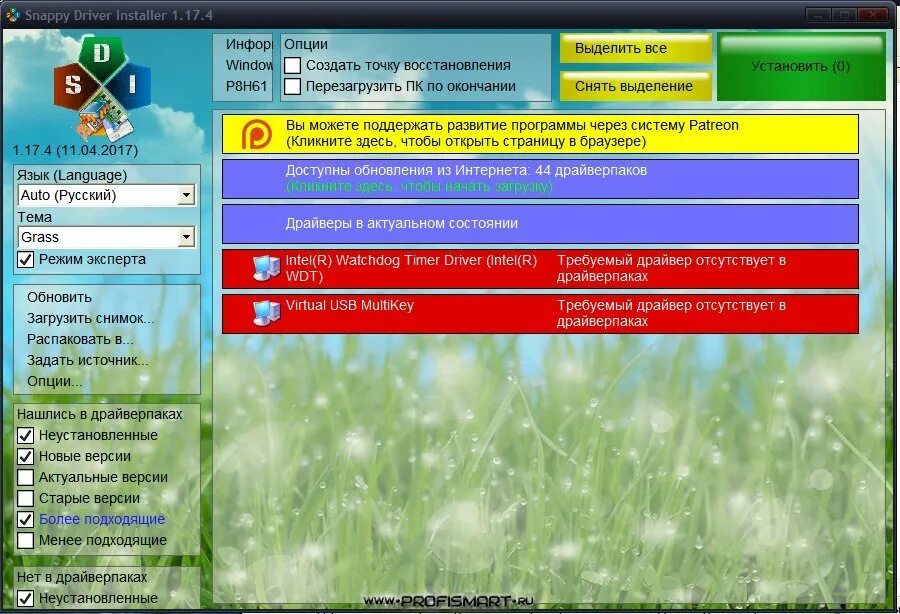
Task: Click the green 'Установить (0)' button
Action: point(801,67)
